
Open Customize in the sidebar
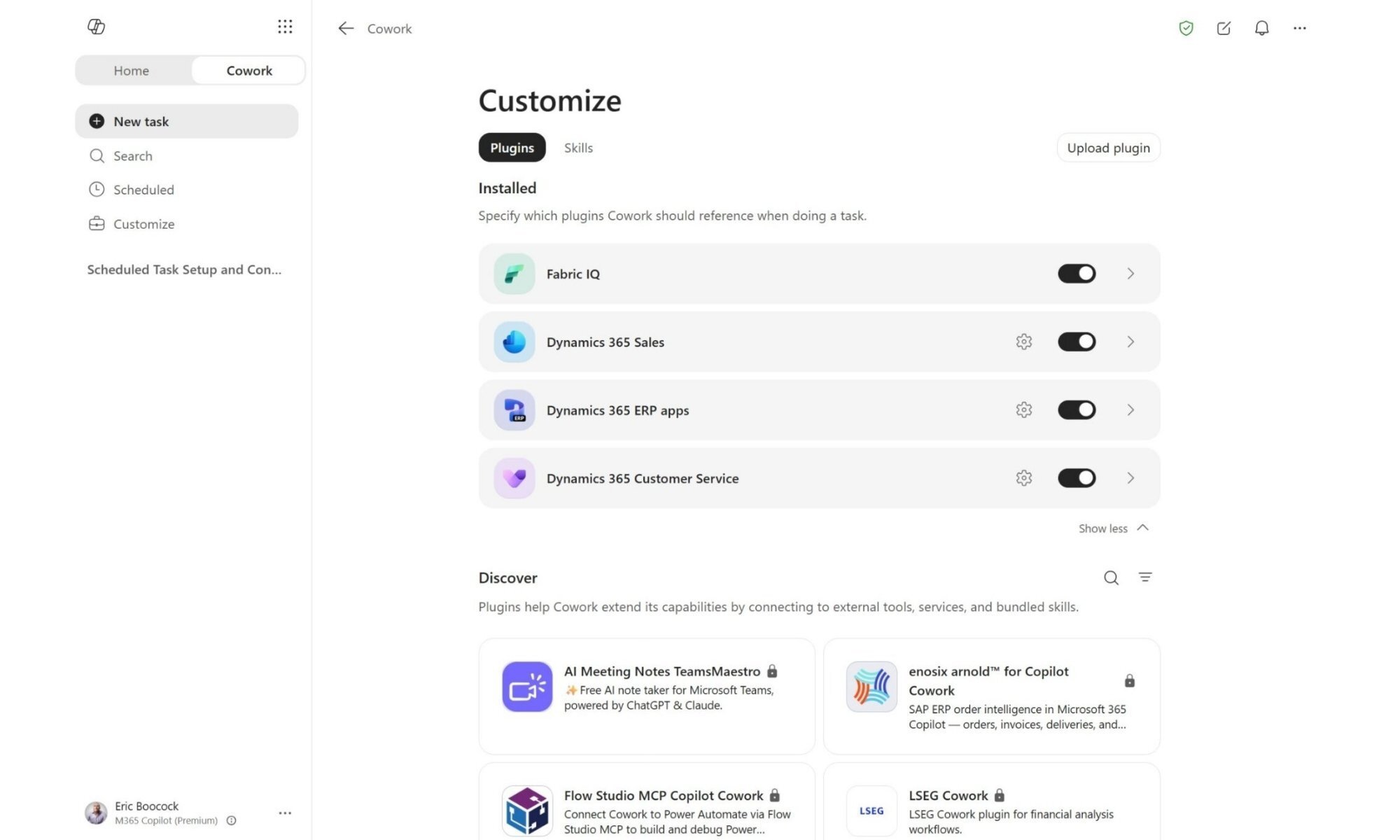click(x=187, y=224)
